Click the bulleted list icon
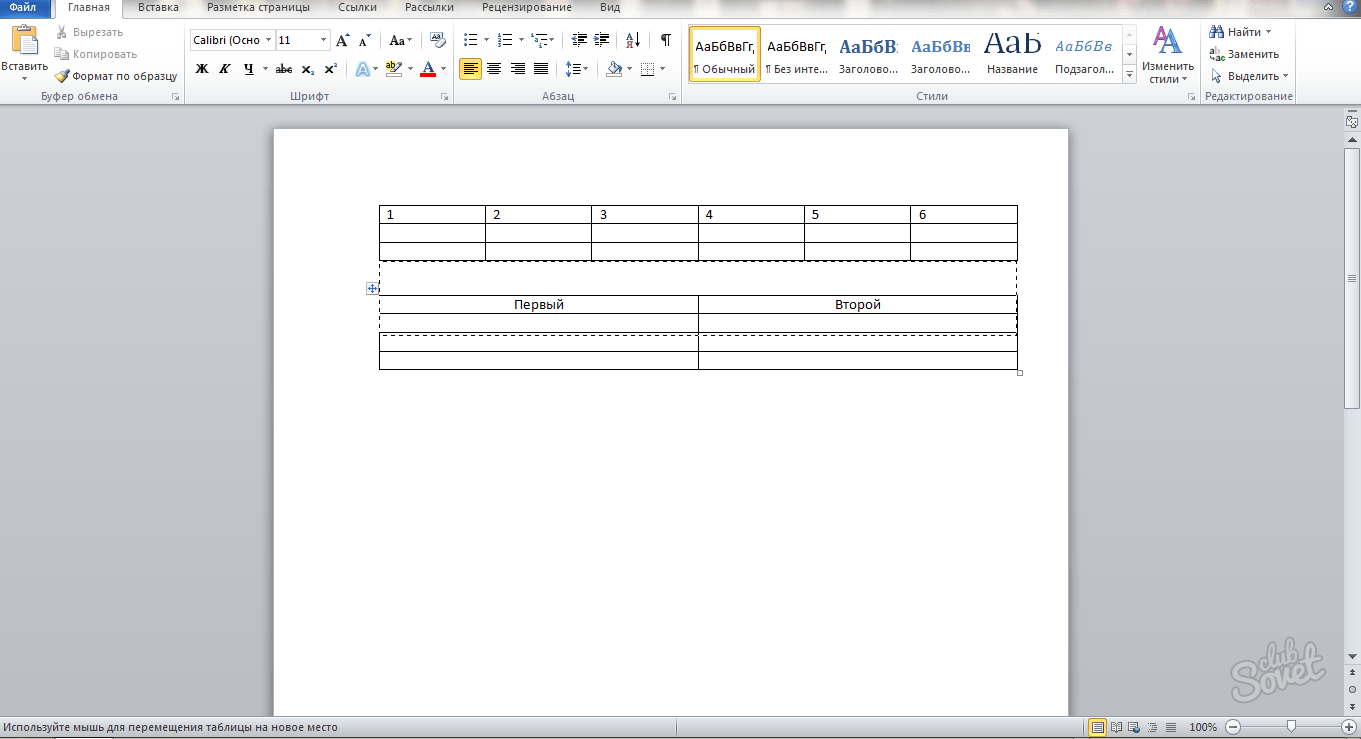 [x=471, y=40]
